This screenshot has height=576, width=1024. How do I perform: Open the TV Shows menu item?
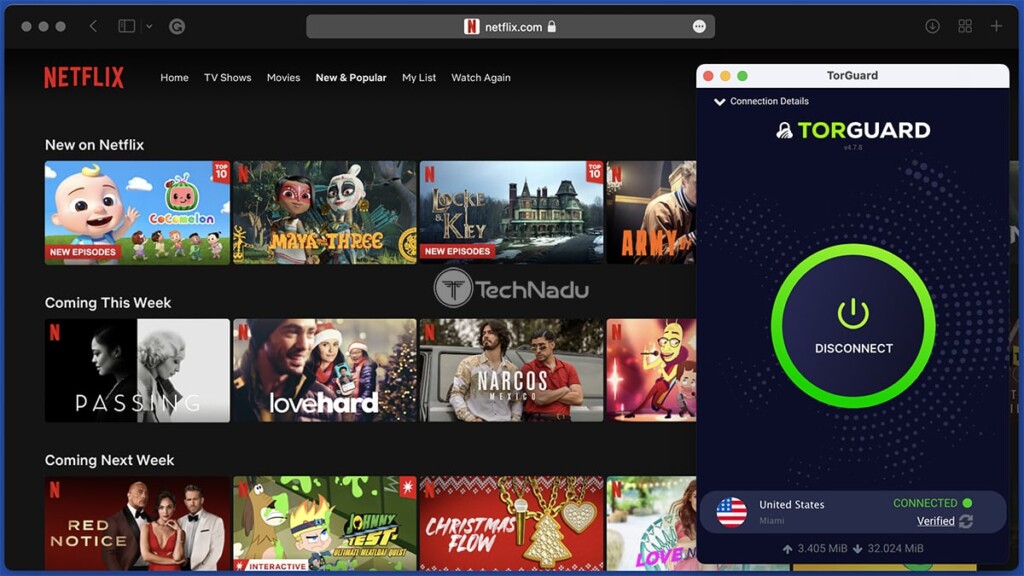(x=227, y=78)
